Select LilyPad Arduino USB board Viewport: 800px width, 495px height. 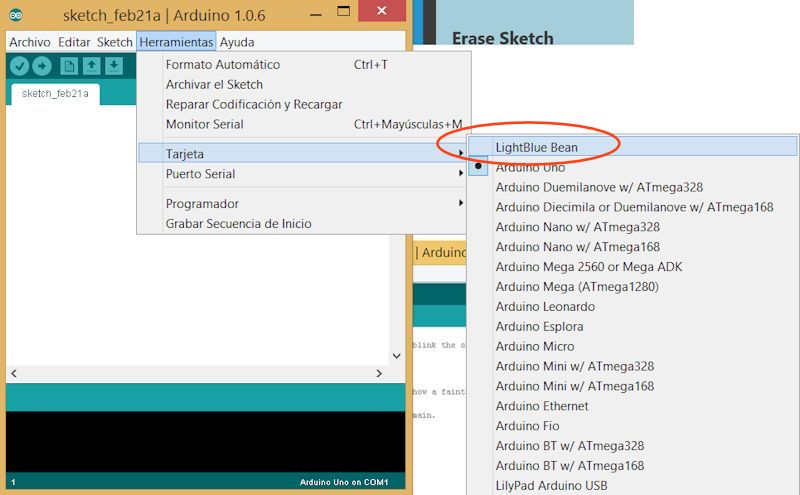coord(633,485)
